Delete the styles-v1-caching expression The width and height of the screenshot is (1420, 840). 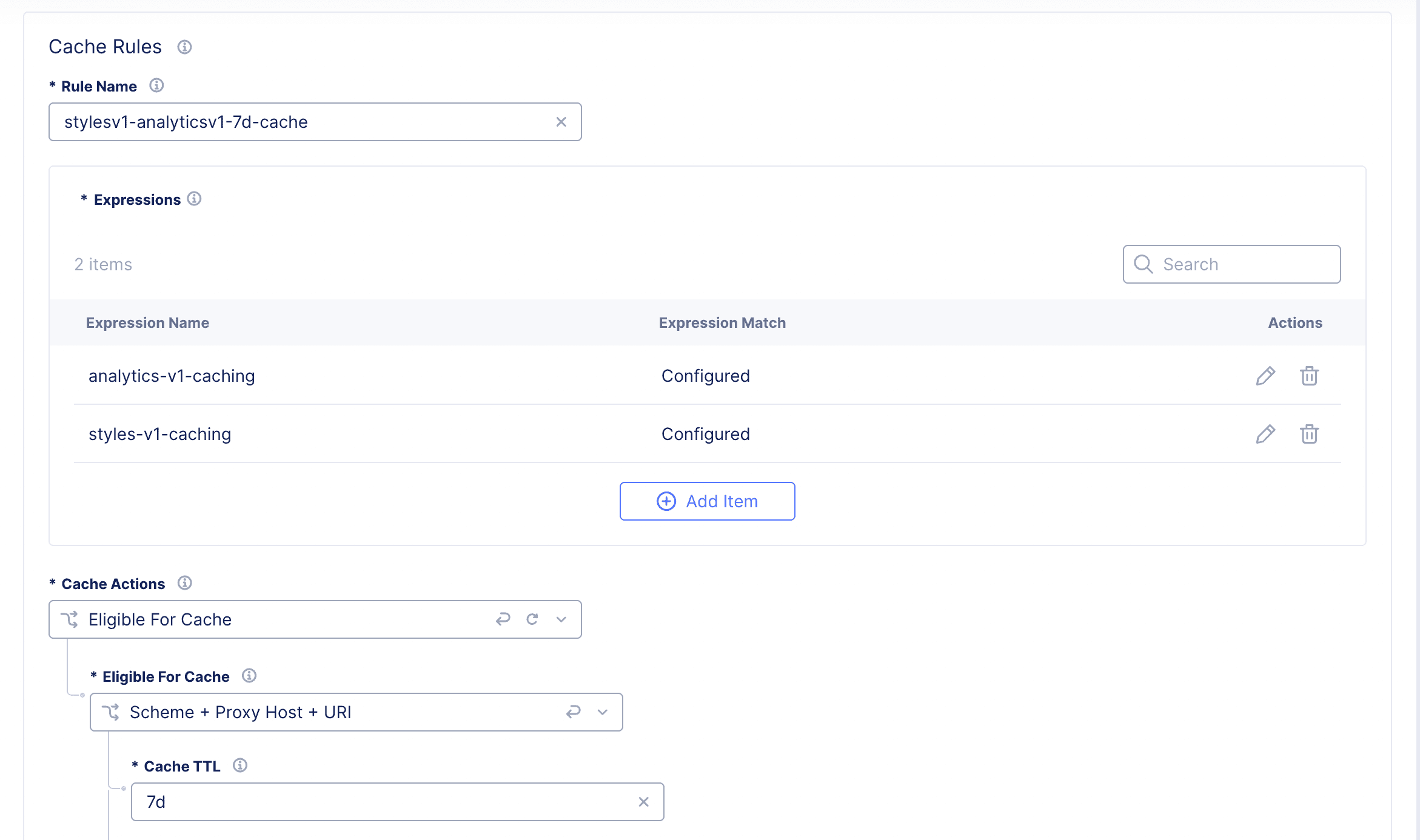tap(1309, 434)
